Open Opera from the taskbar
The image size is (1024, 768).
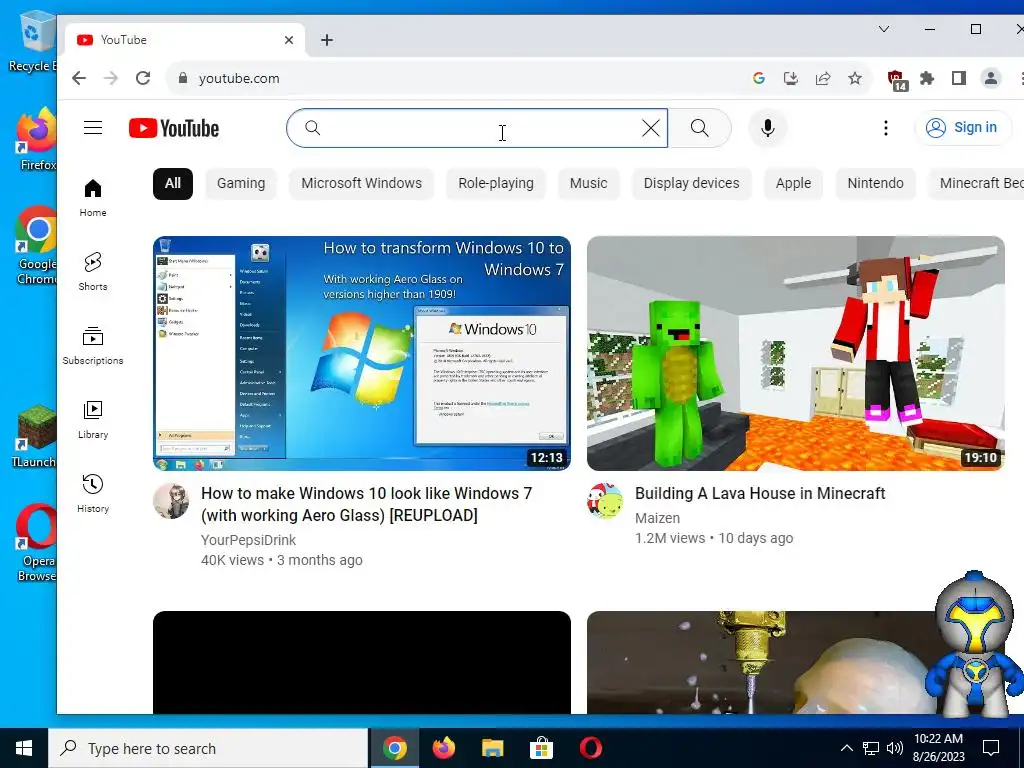pos(590,748)
